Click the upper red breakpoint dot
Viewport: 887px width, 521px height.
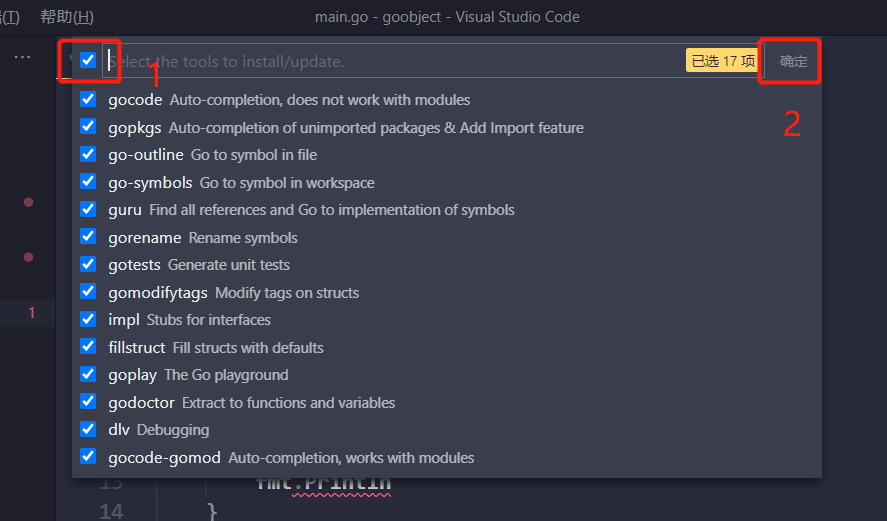coord(28,203)
